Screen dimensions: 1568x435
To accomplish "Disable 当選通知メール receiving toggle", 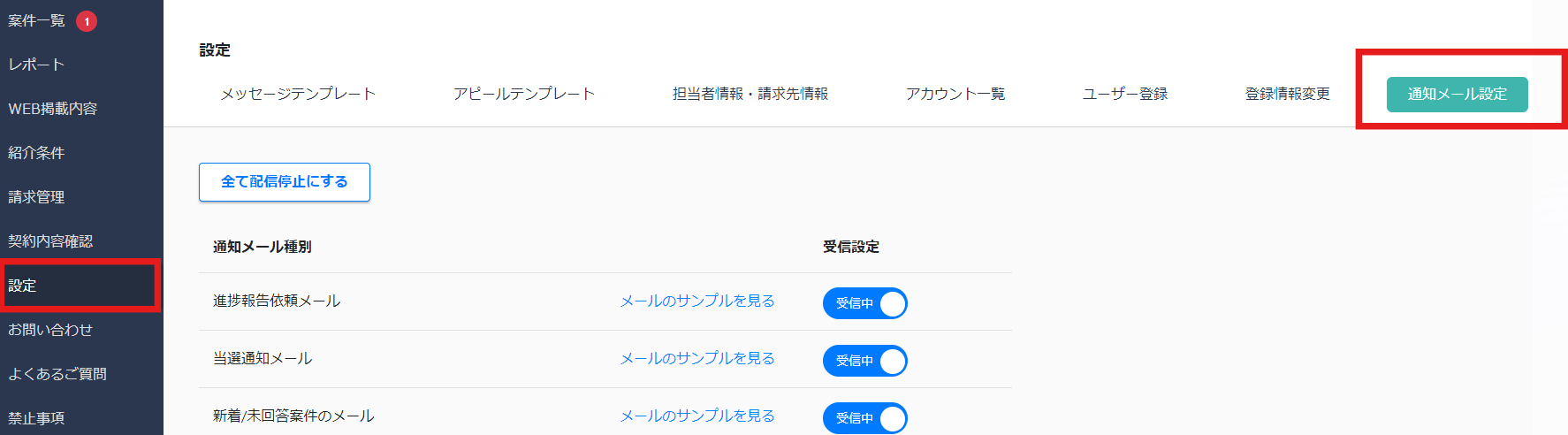I will (x=864, y=361).
